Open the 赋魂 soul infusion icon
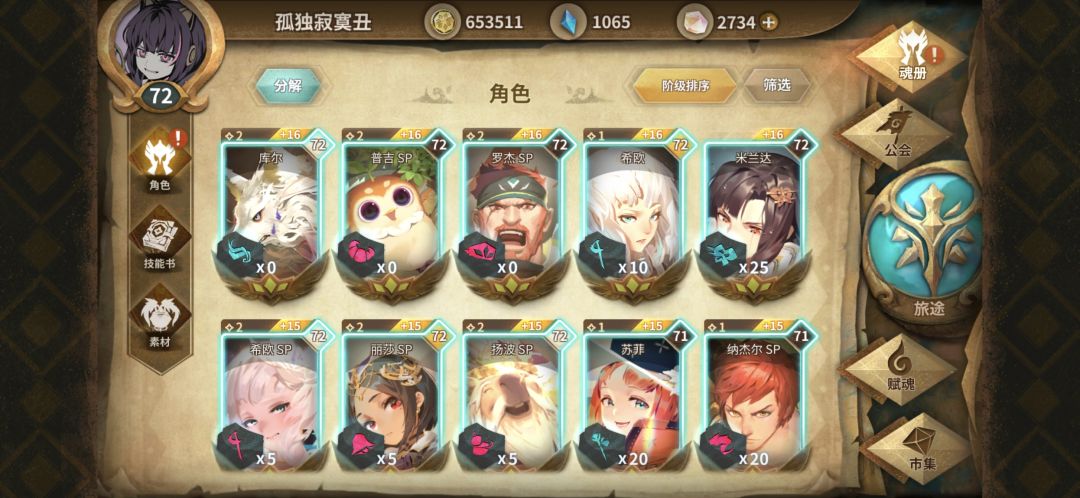The width and height of the screenshot is (1080, 498). tap(897, 369)
